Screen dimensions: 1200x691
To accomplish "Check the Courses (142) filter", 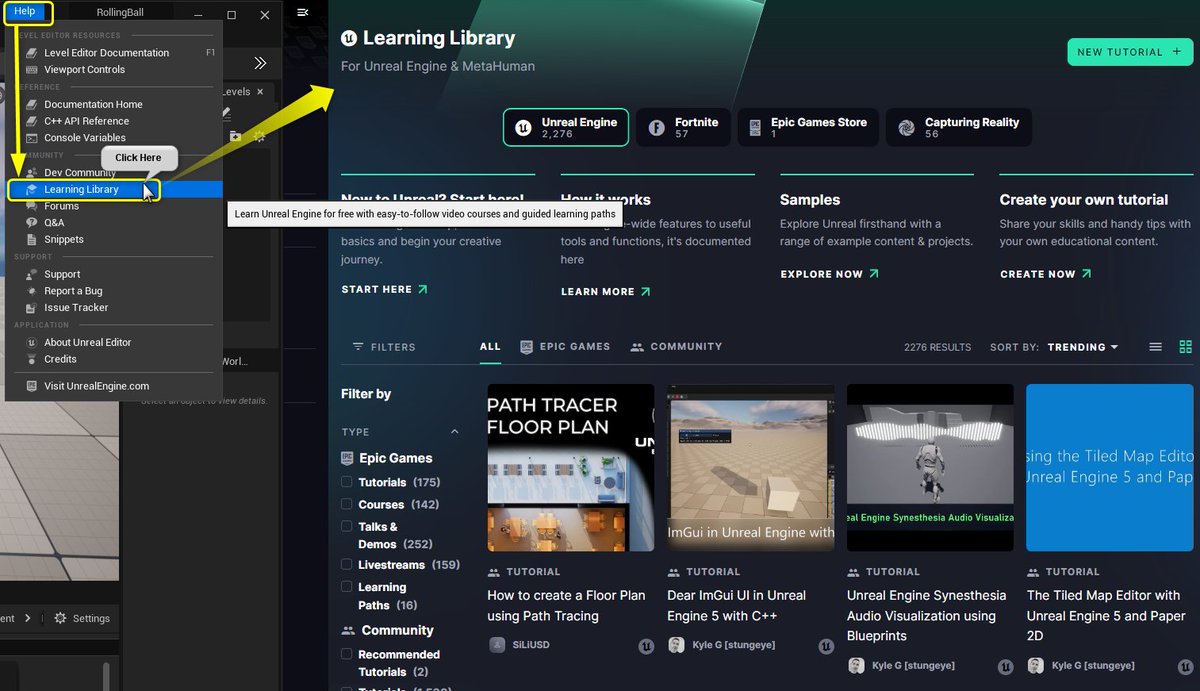I will click(347, 504).
